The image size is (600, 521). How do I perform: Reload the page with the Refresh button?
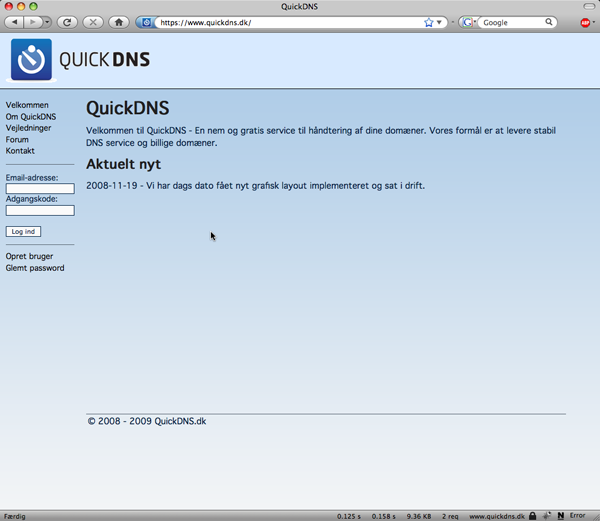[x=67, y=22]
